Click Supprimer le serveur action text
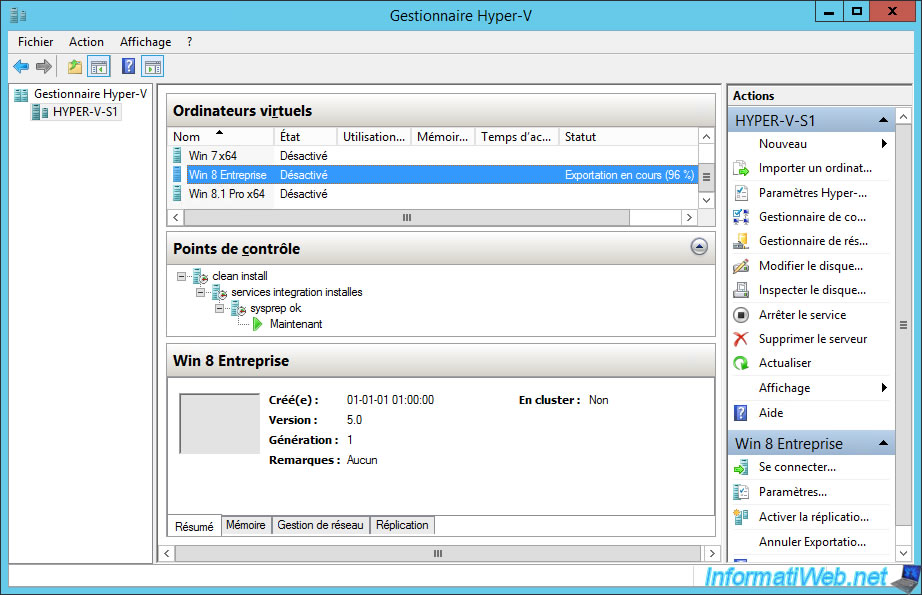 coord(813,339)
